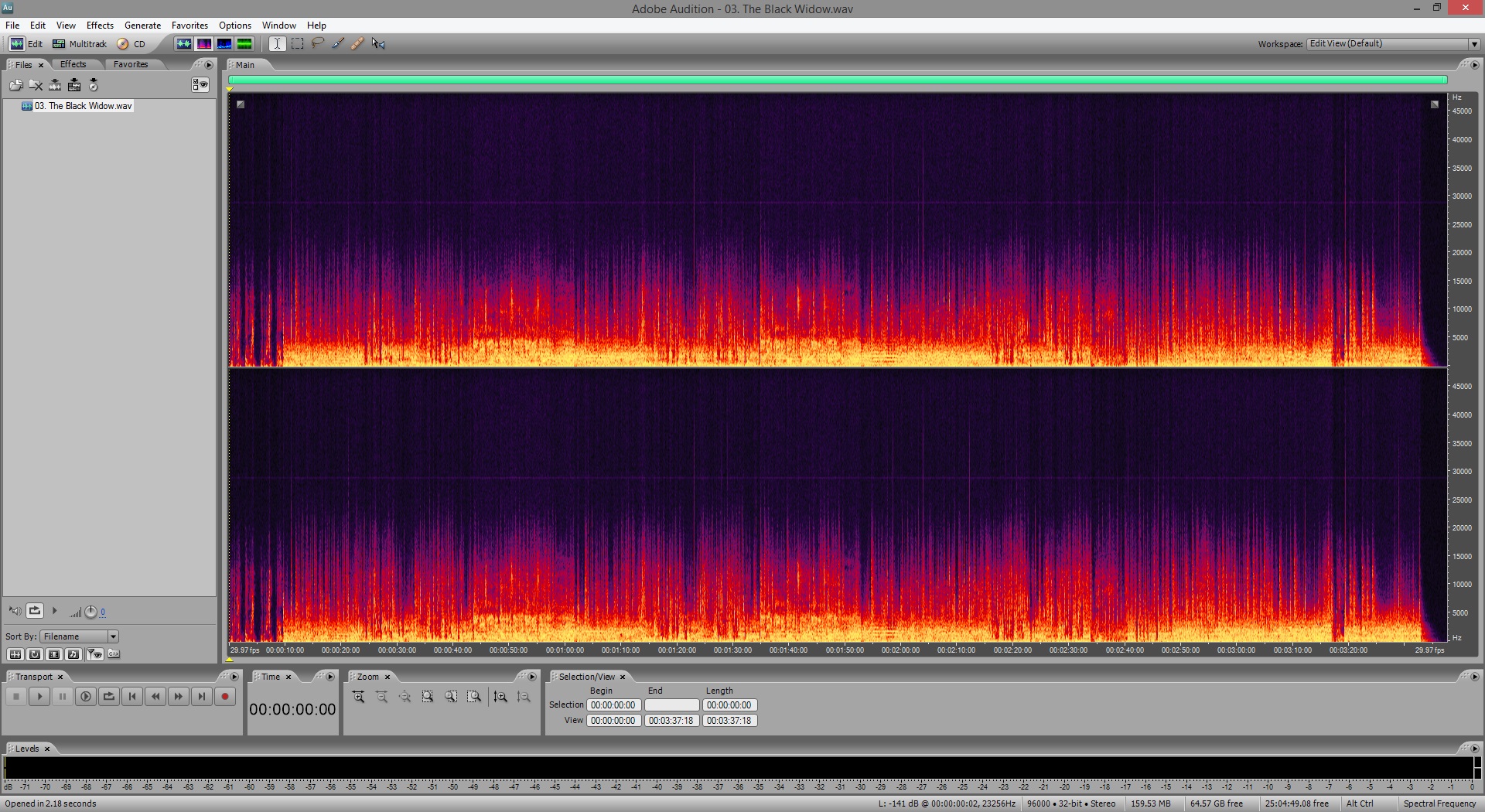Click preview volume value 0
The width and height of the screenshot is (1485, 812).
tap(103, 612)
